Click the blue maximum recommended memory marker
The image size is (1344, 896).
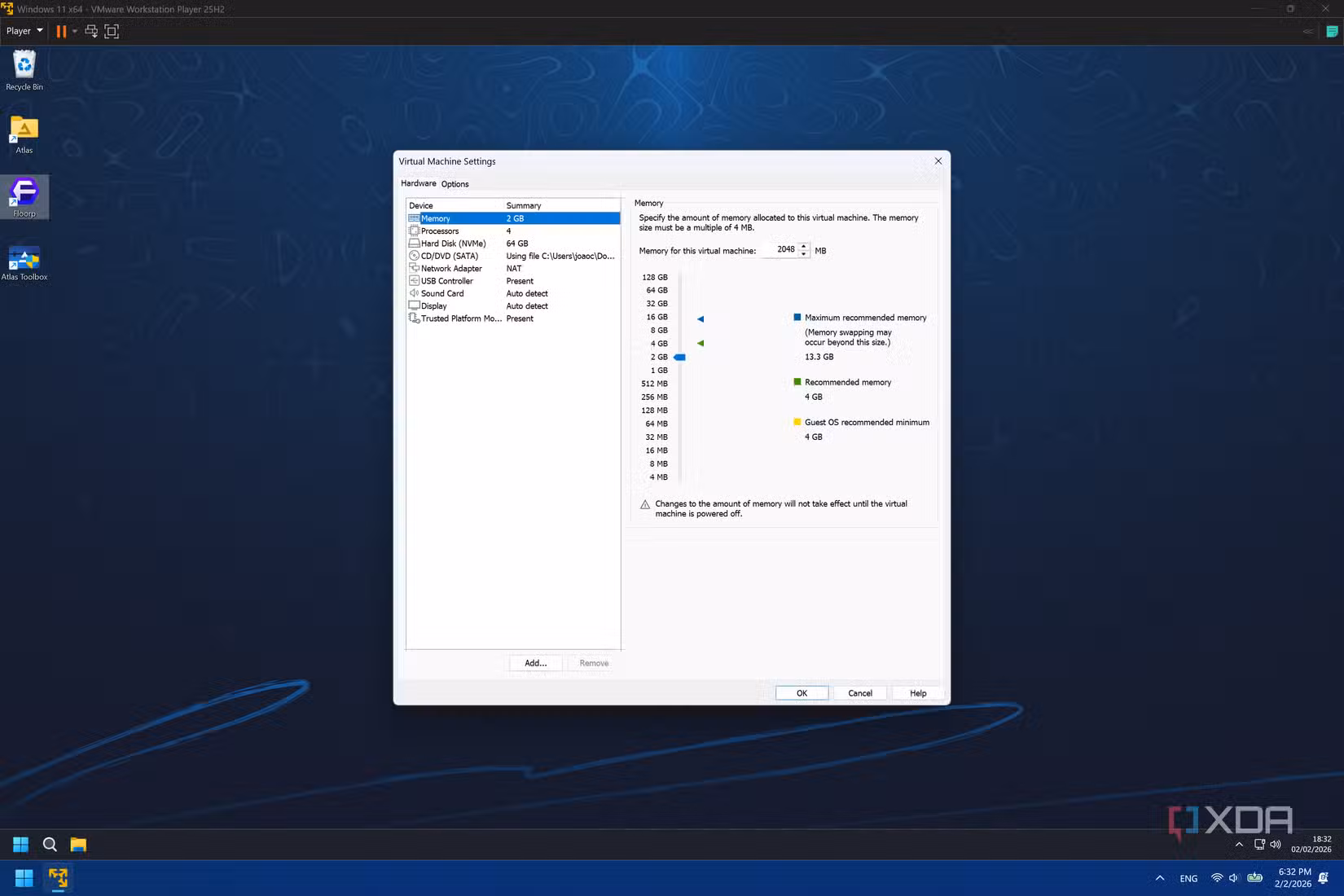tap(701, 318)
